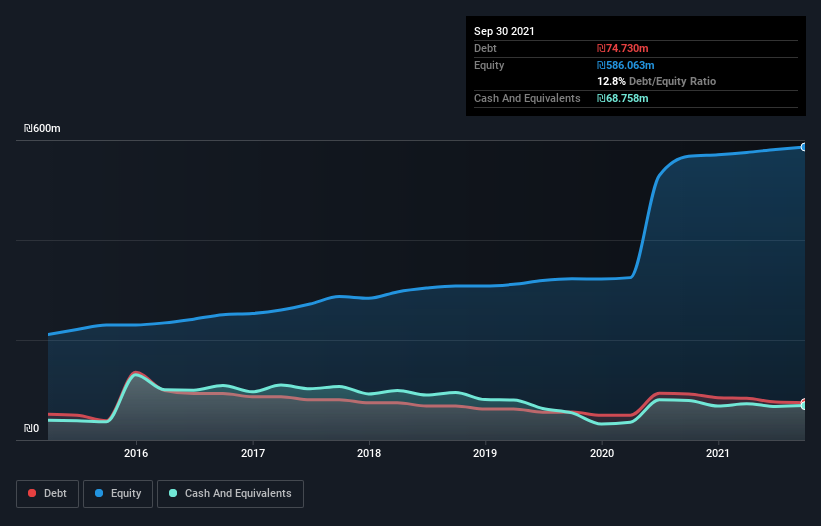Click the 2021 x-axis label
This screenshot has height=526, width=821.
point(718,453)
